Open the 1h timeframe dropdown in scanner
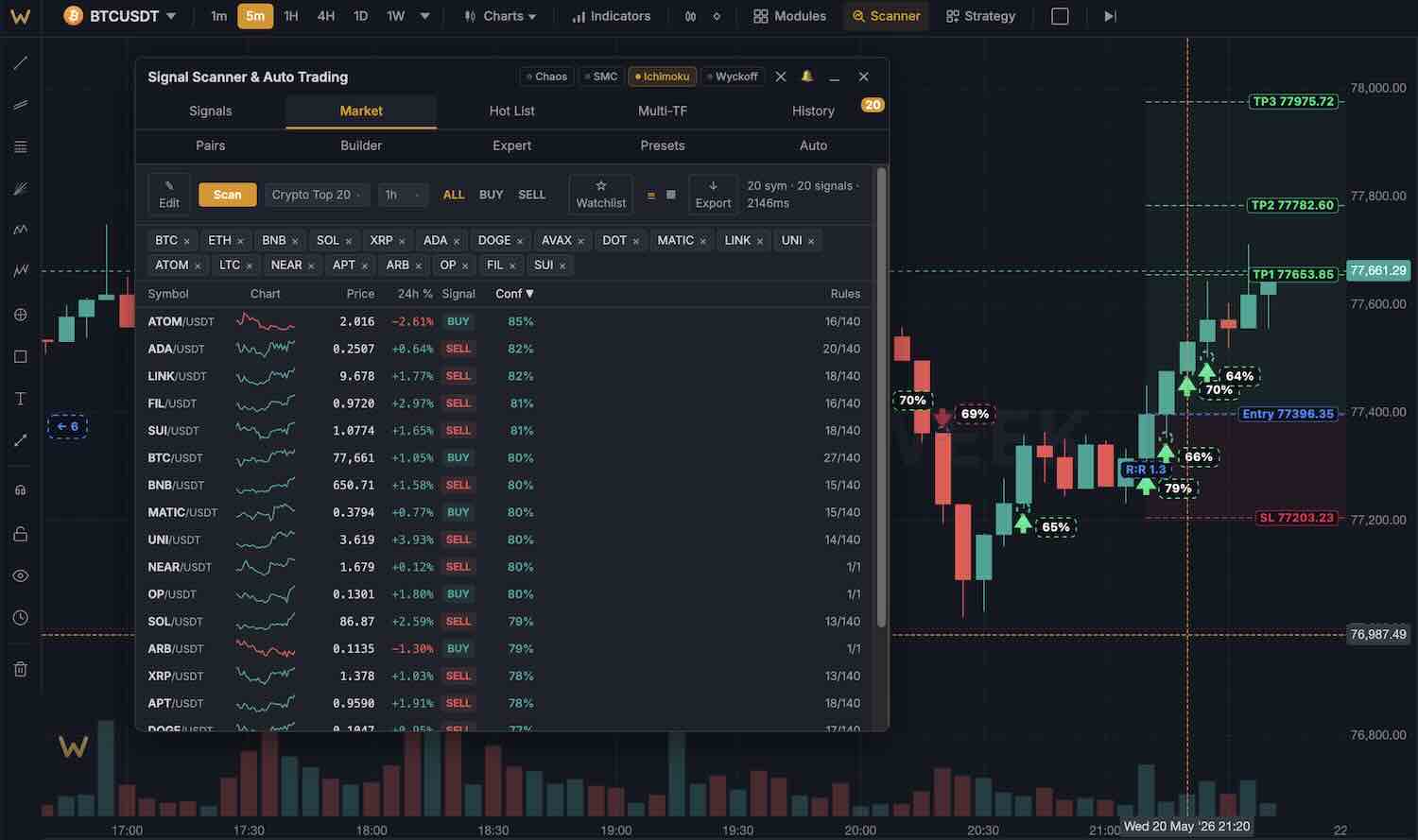Screen dimensions: 1418x840 coord(402,195)
